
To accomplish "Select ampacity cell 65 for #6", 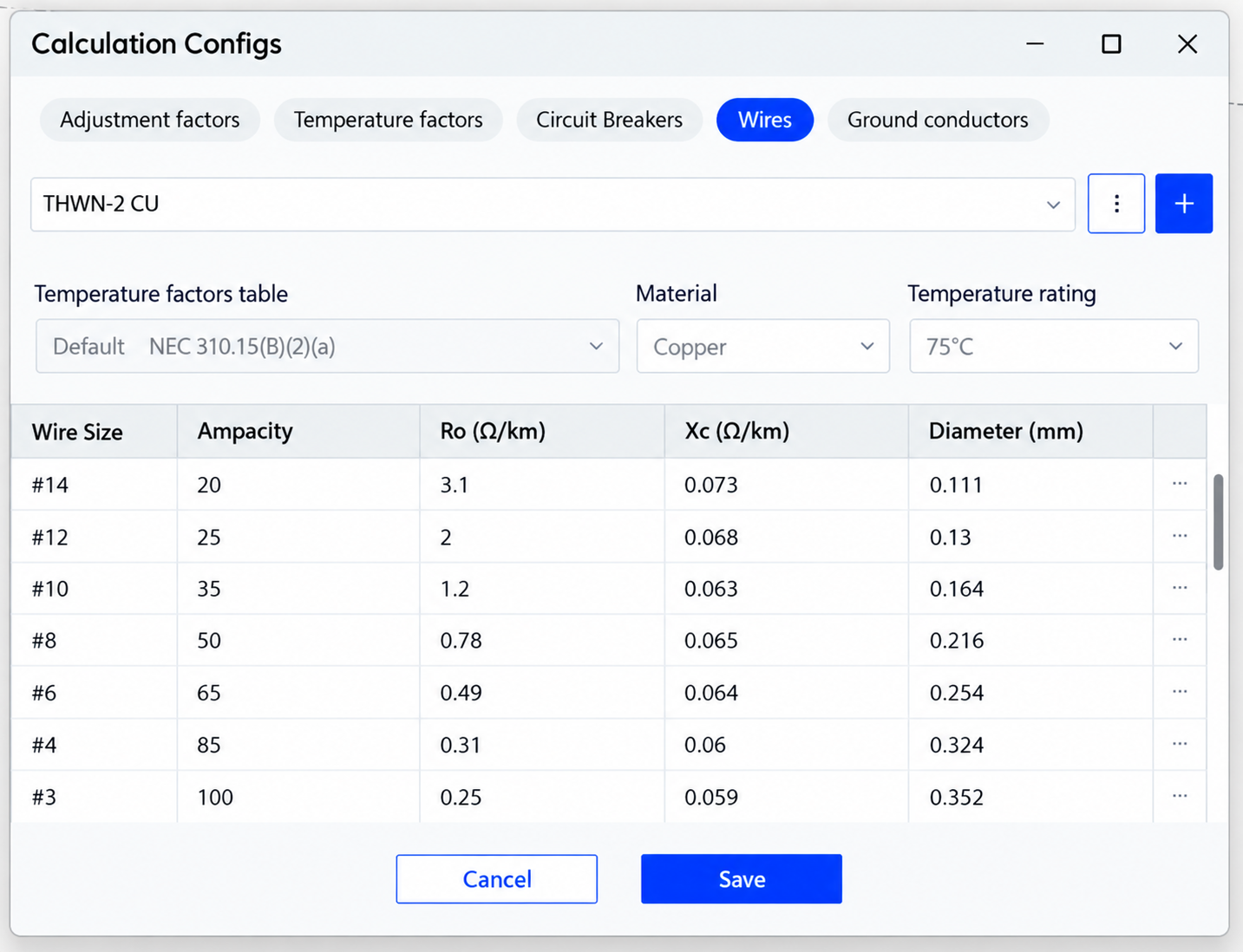I will [298, 693].
